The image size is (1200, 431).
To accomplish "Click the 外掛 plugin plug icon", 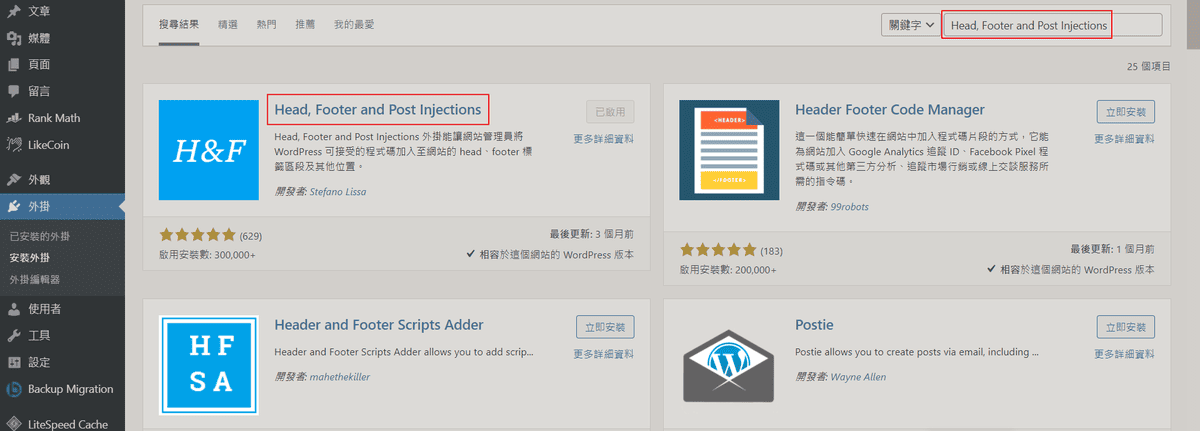I will pyautogui.click(x=14, y=208).
